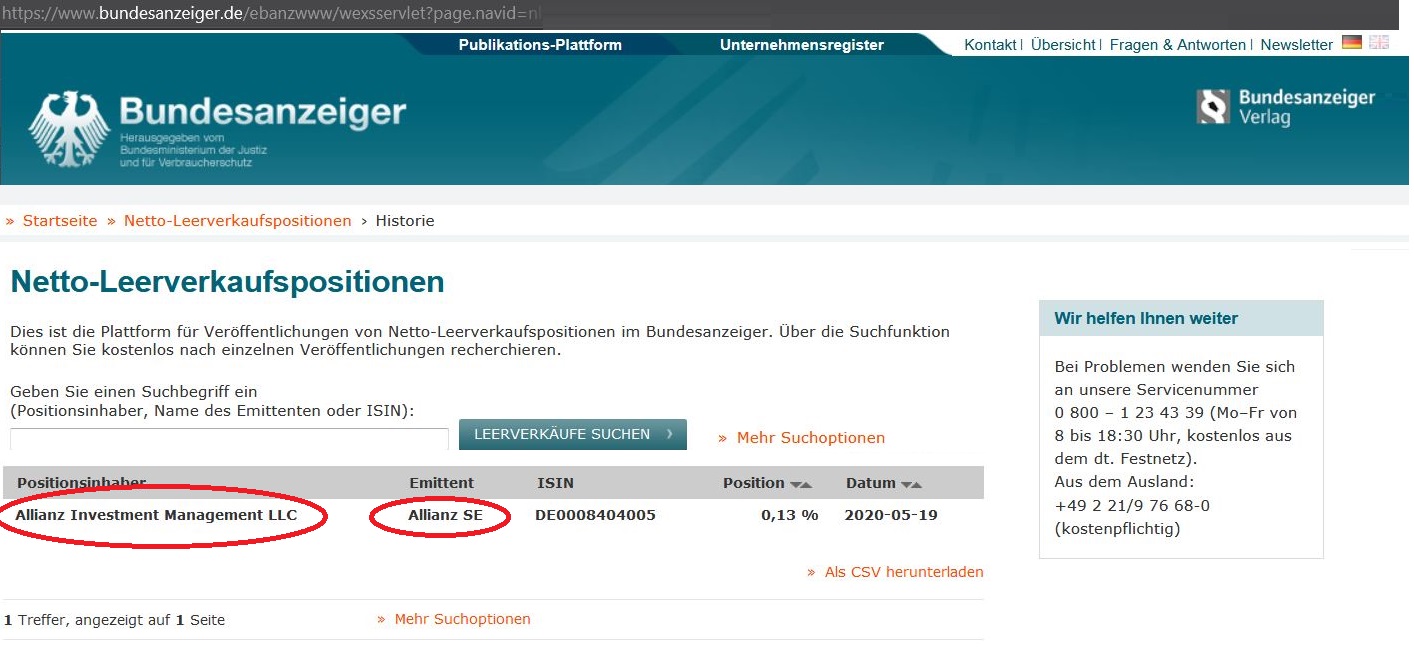This screenshot has height=668, width=1414.
Task: Return to Startseite via the breadcrumb
Action: pos(59,220)
